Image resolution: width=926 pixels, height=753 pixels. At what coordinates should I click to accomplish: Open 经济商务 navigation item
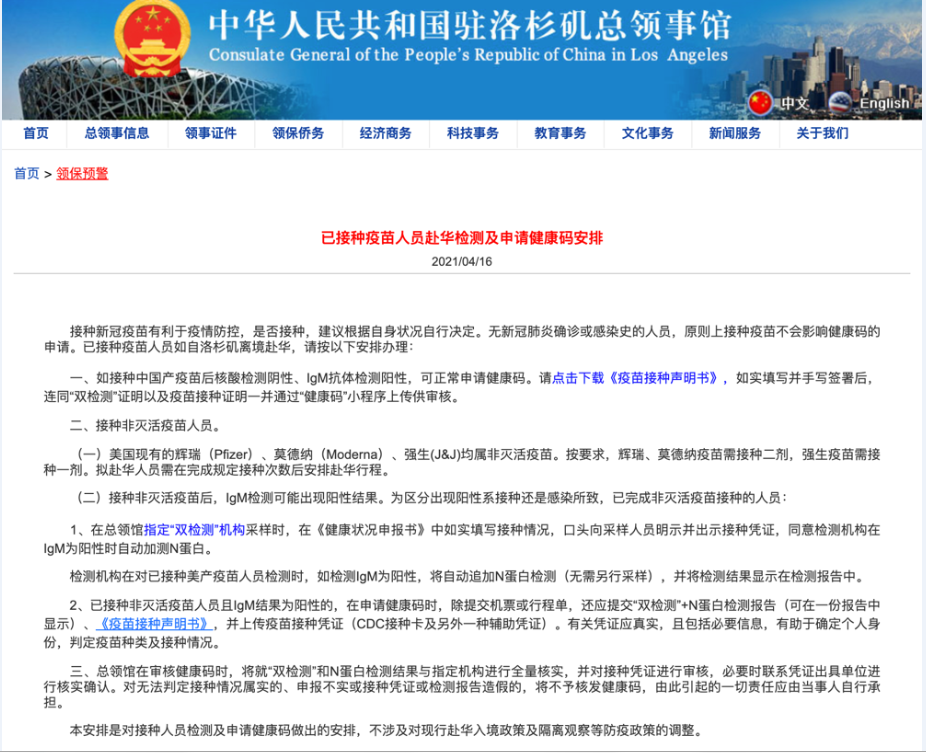[386, 133]
